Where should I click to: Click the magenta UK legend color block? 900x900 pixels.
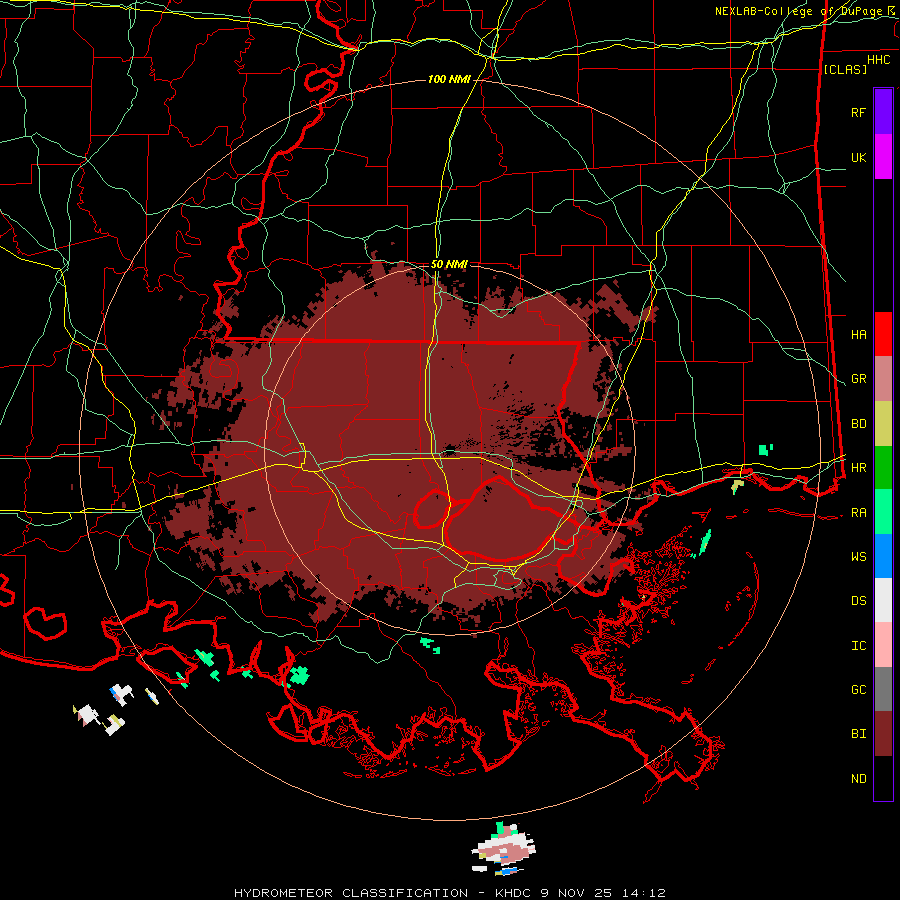click(883, 157)
